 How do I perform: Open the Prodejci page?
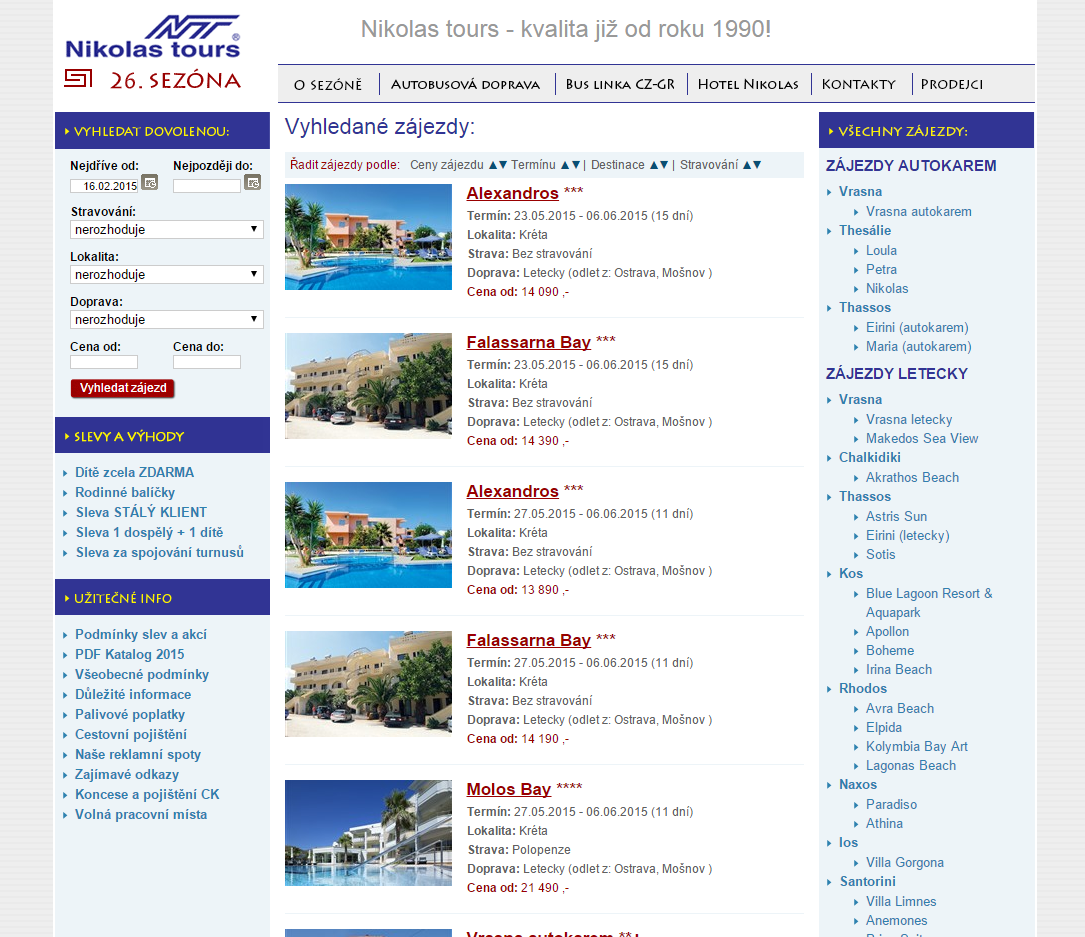tap(951, 84)
